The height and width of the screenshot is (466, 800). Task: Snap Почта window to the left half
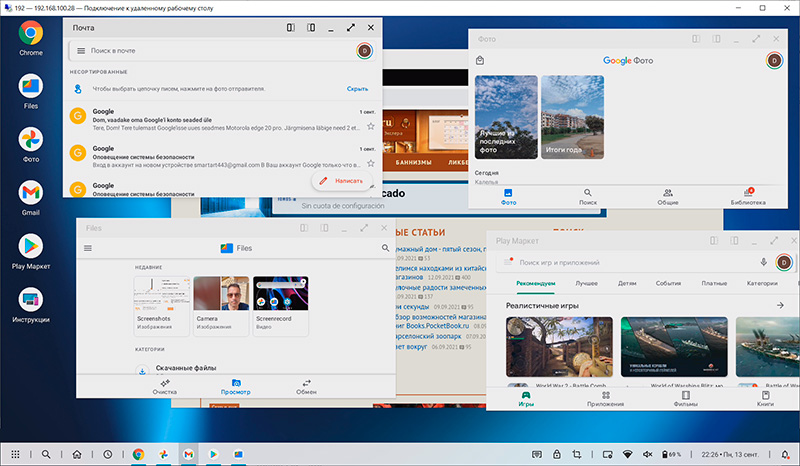coord(290,28)
